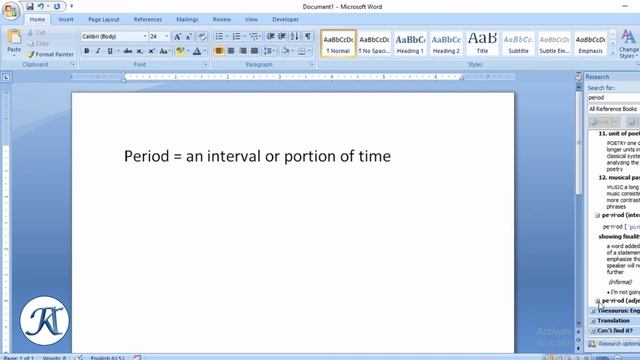This screenshot has height=360, width=640.
Task: Increase the paragraph indent
Action: coord(282,36)
